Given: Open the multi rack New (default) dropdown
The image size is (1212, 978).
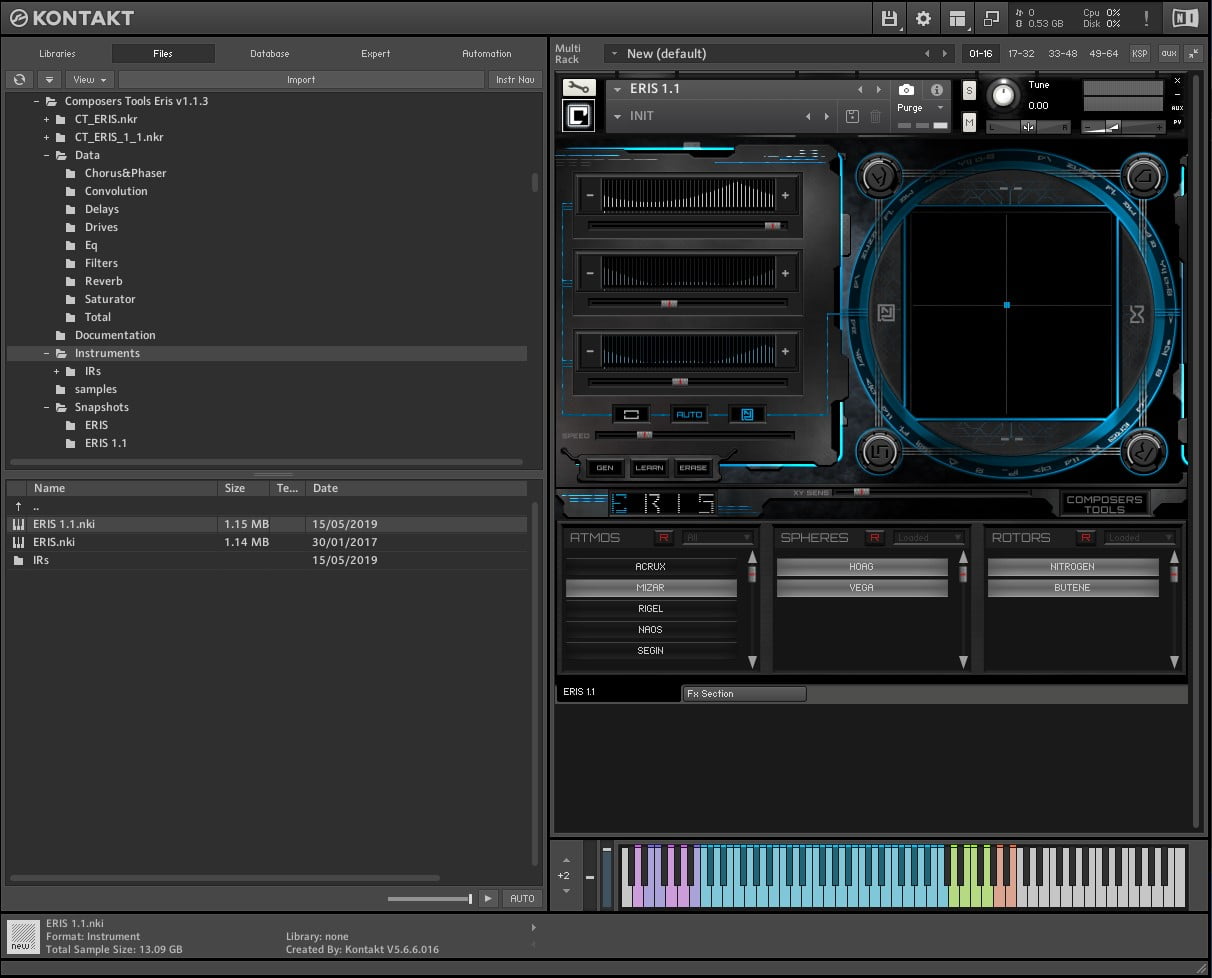Looking at the screenshot, I should click(x=779, y=53).
